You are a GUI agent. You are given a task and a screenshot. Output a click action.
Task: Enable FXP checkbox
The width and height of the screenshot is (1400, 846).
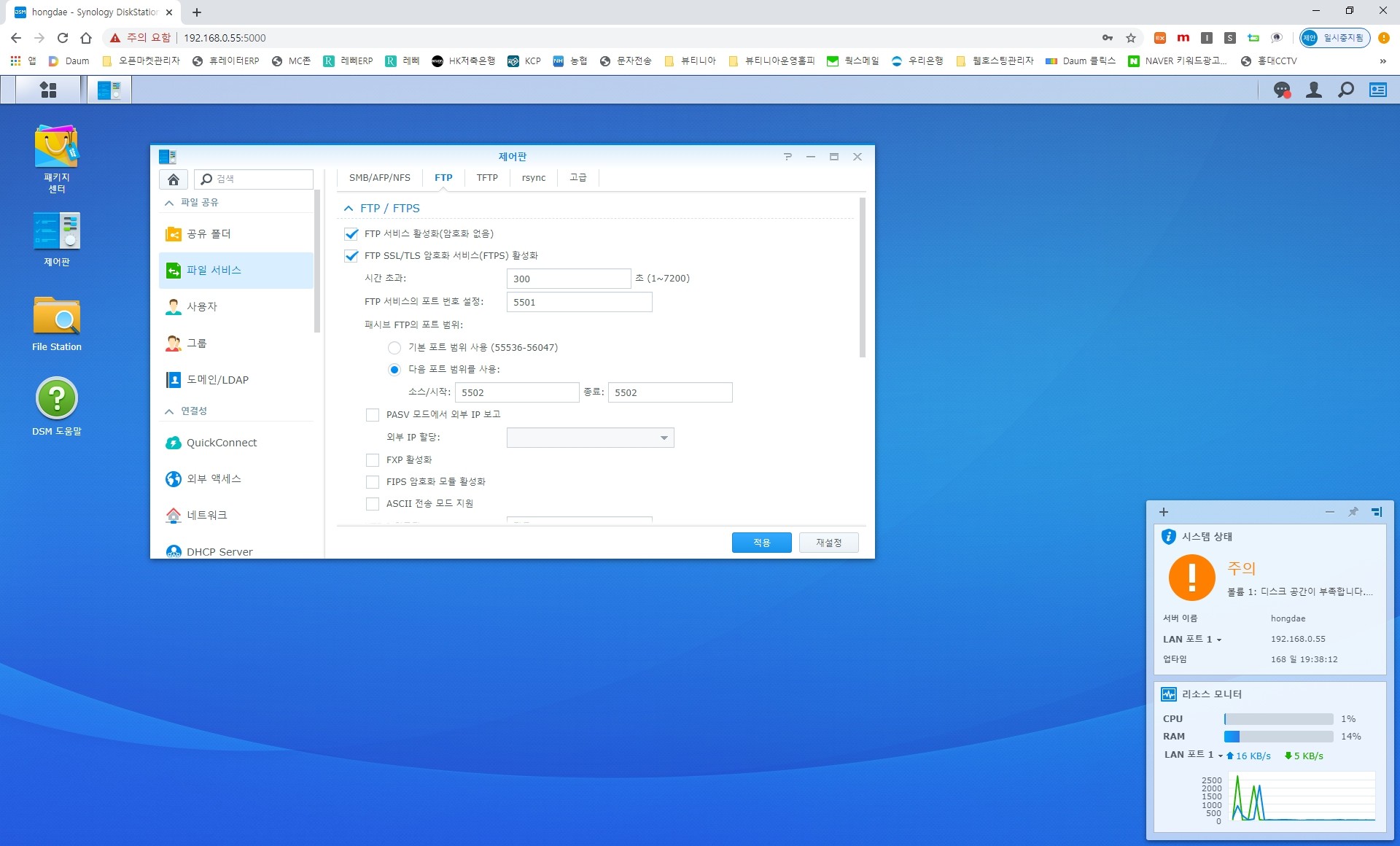(373, 460)
